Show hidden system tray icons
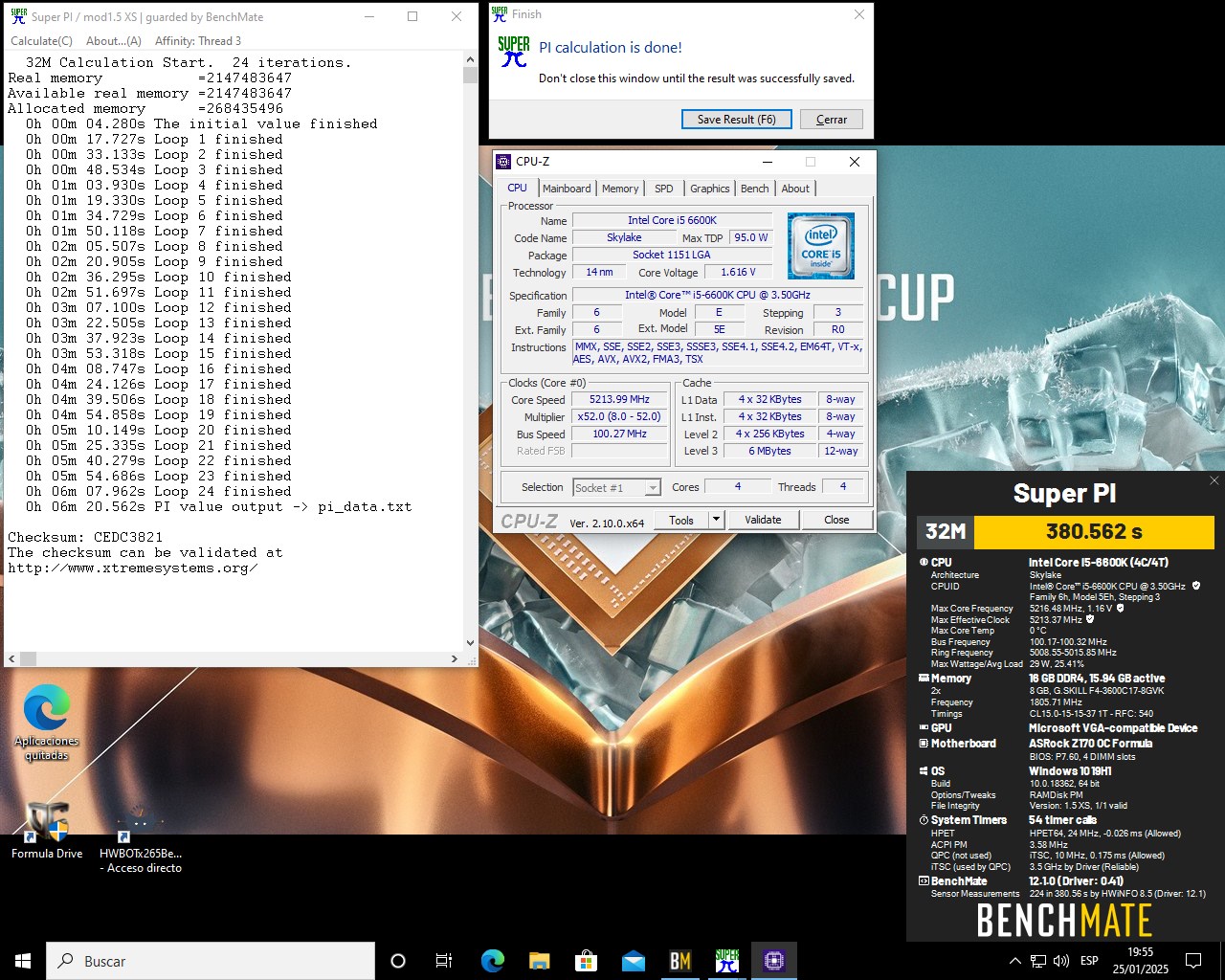 coord(1014,961)
